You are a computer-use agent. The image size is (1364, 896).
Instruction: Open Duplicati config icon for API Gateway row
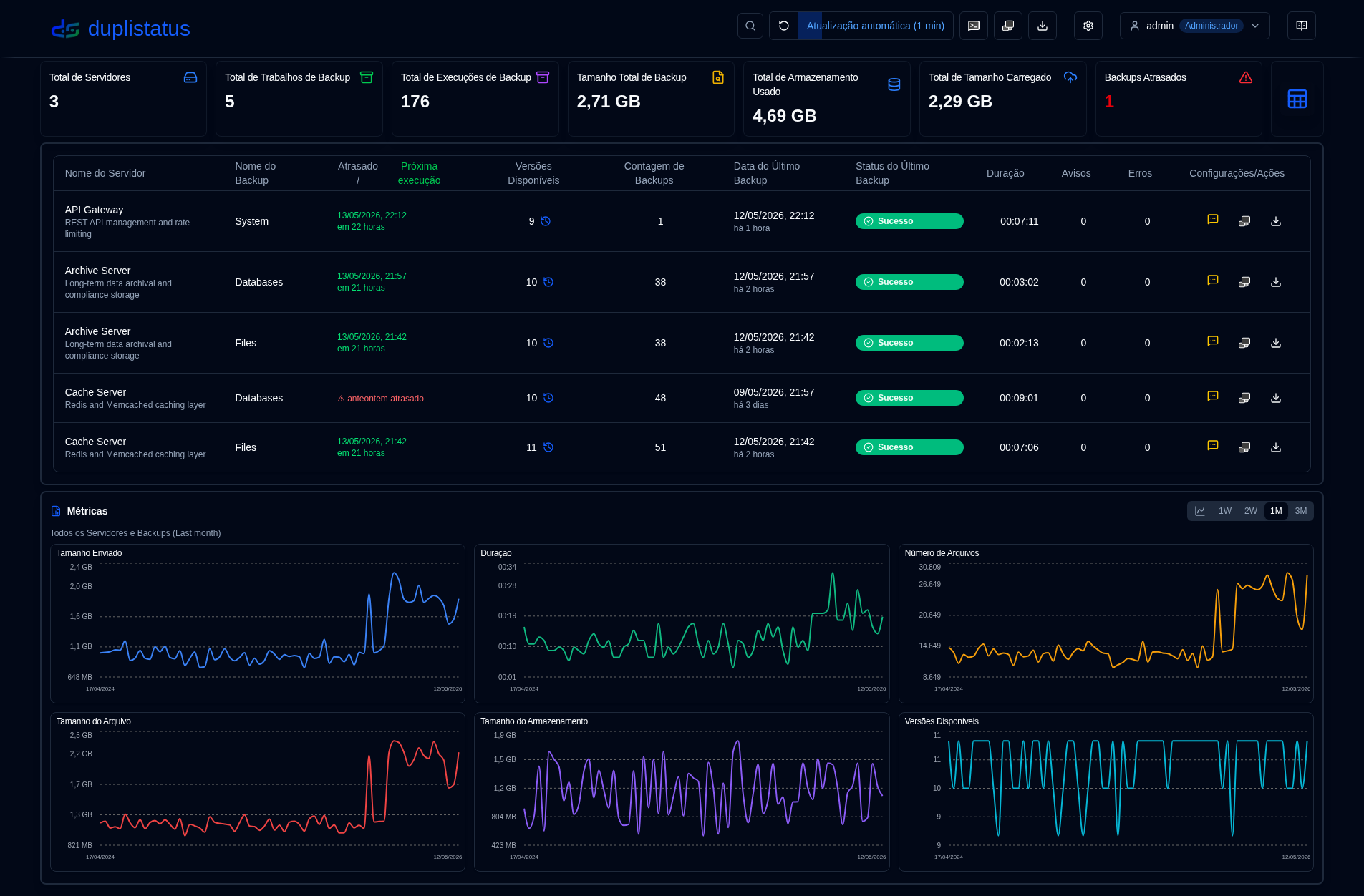1244,221
